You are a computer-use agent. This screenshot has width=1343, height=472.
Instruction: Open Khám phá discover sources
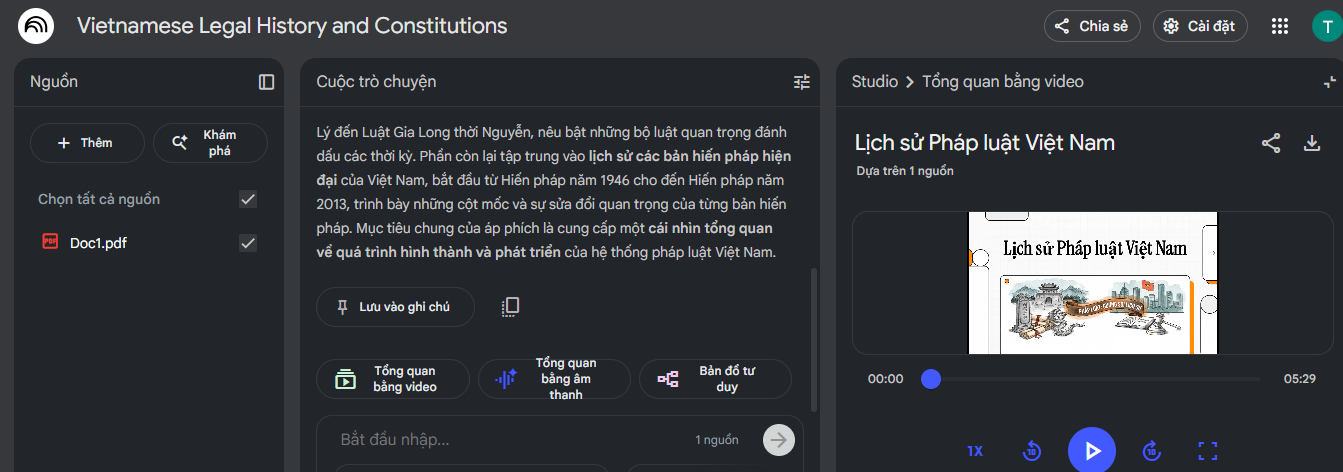(210, 143)
